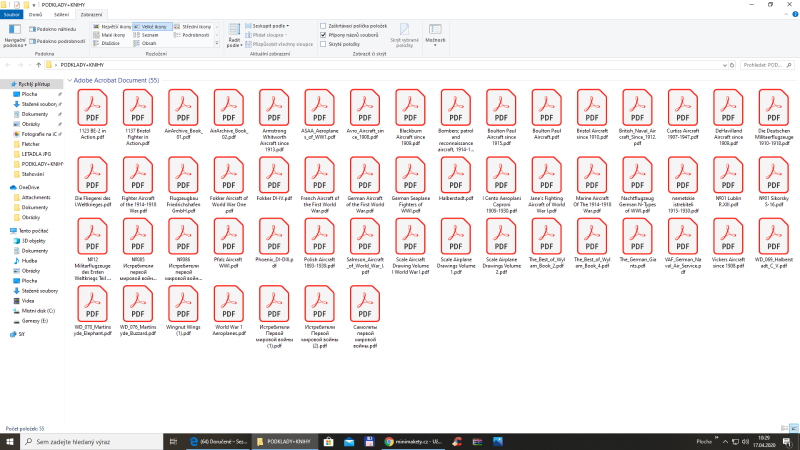The image size is (800, 450).
Task: Expand the layout gallery more arrow
Action: (x=217, y=44)
